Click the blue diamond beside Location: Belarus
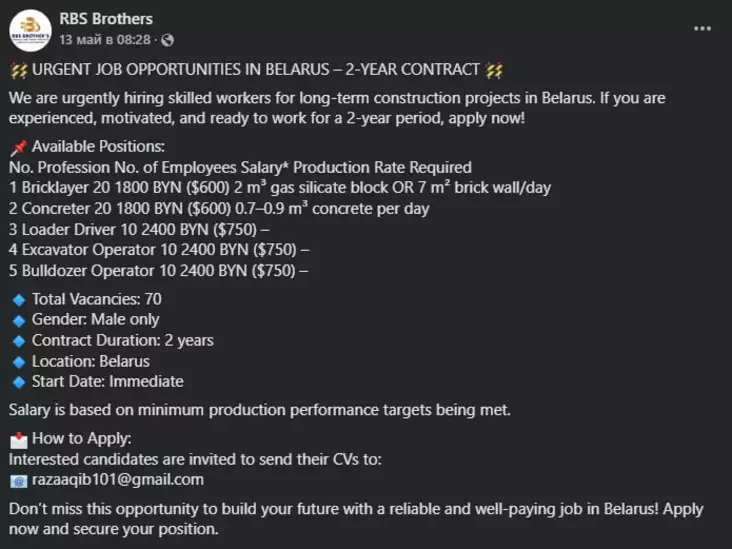 (x=19, y=362)
